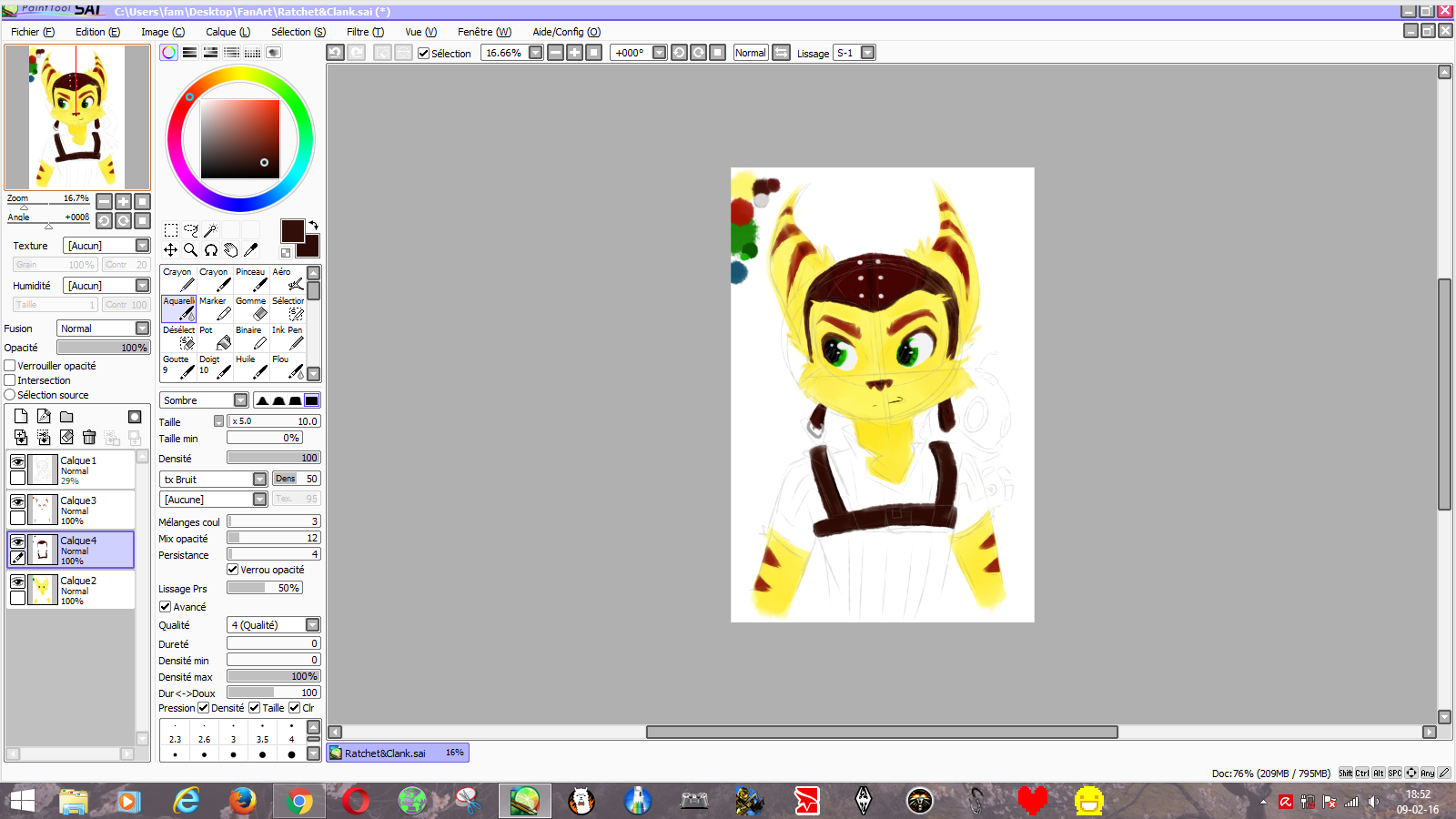Image resolution: width=1456 pixels, height=819 pixels.
Task: Create a new layer folder
Action: point(66,417)
